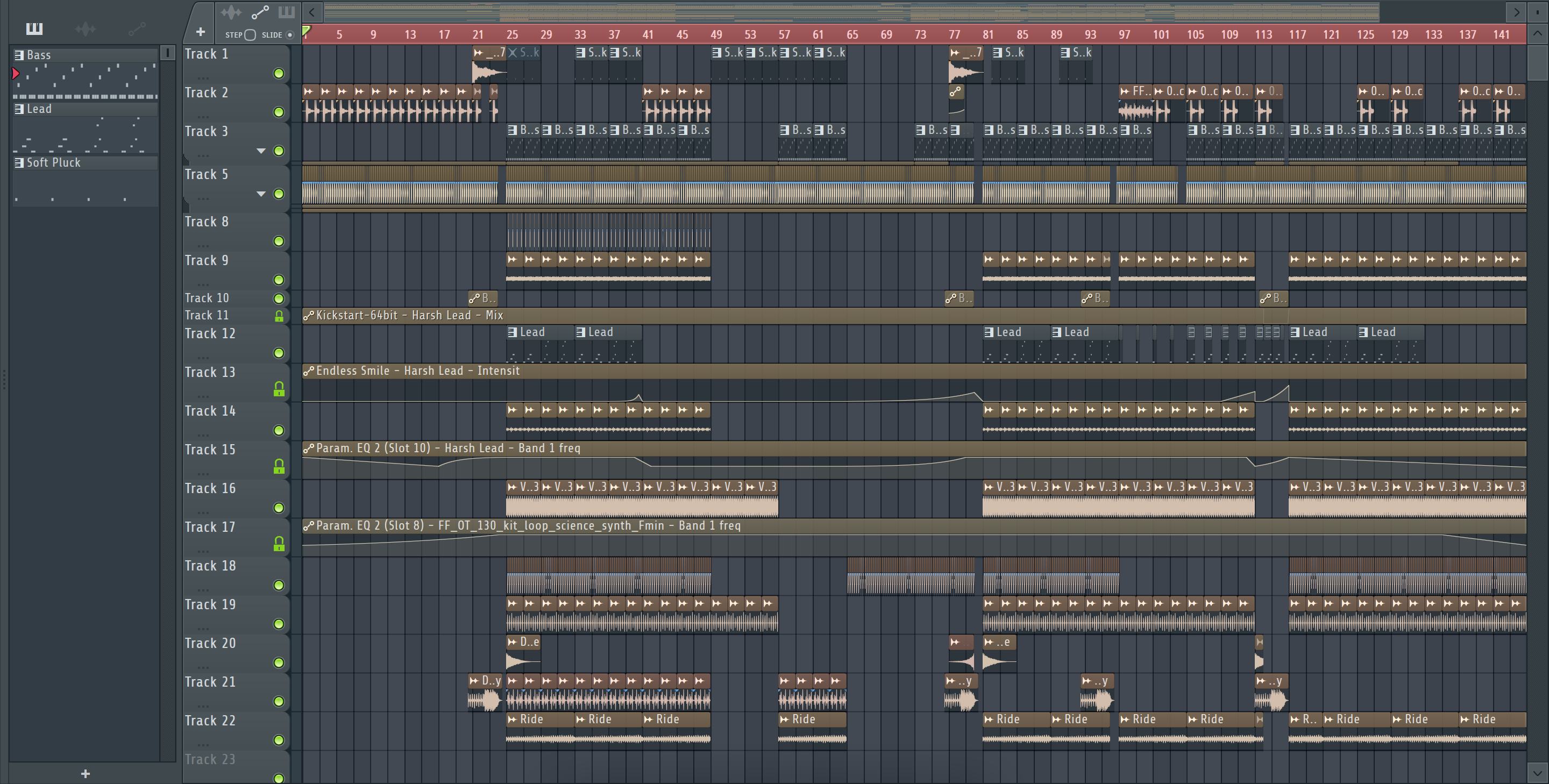Click the down arrow of vertical scrollbar
Image resolution: width=1549 pixels, height=784 pixels.
(1537, 772)
